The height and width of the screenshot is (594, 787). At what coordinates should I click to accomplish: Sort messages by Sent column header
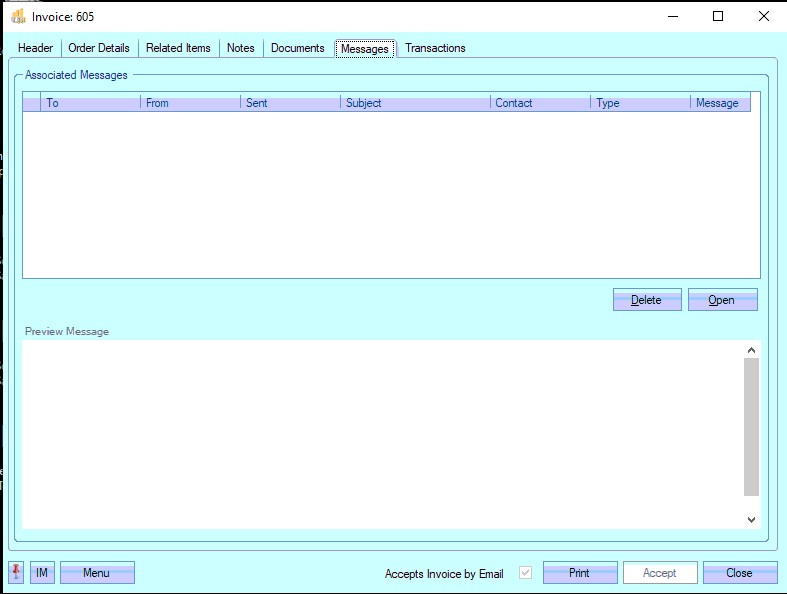coord(290,103)
